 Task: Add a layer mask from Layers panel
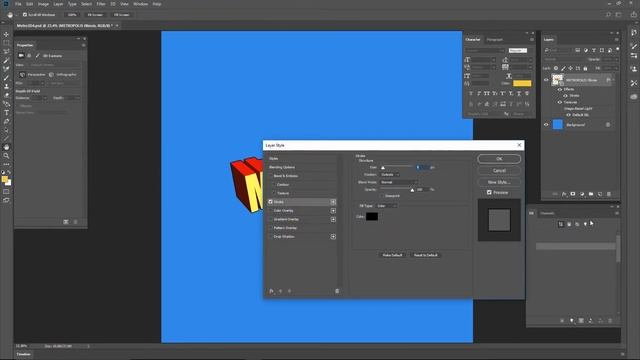(x=573, y=194)
